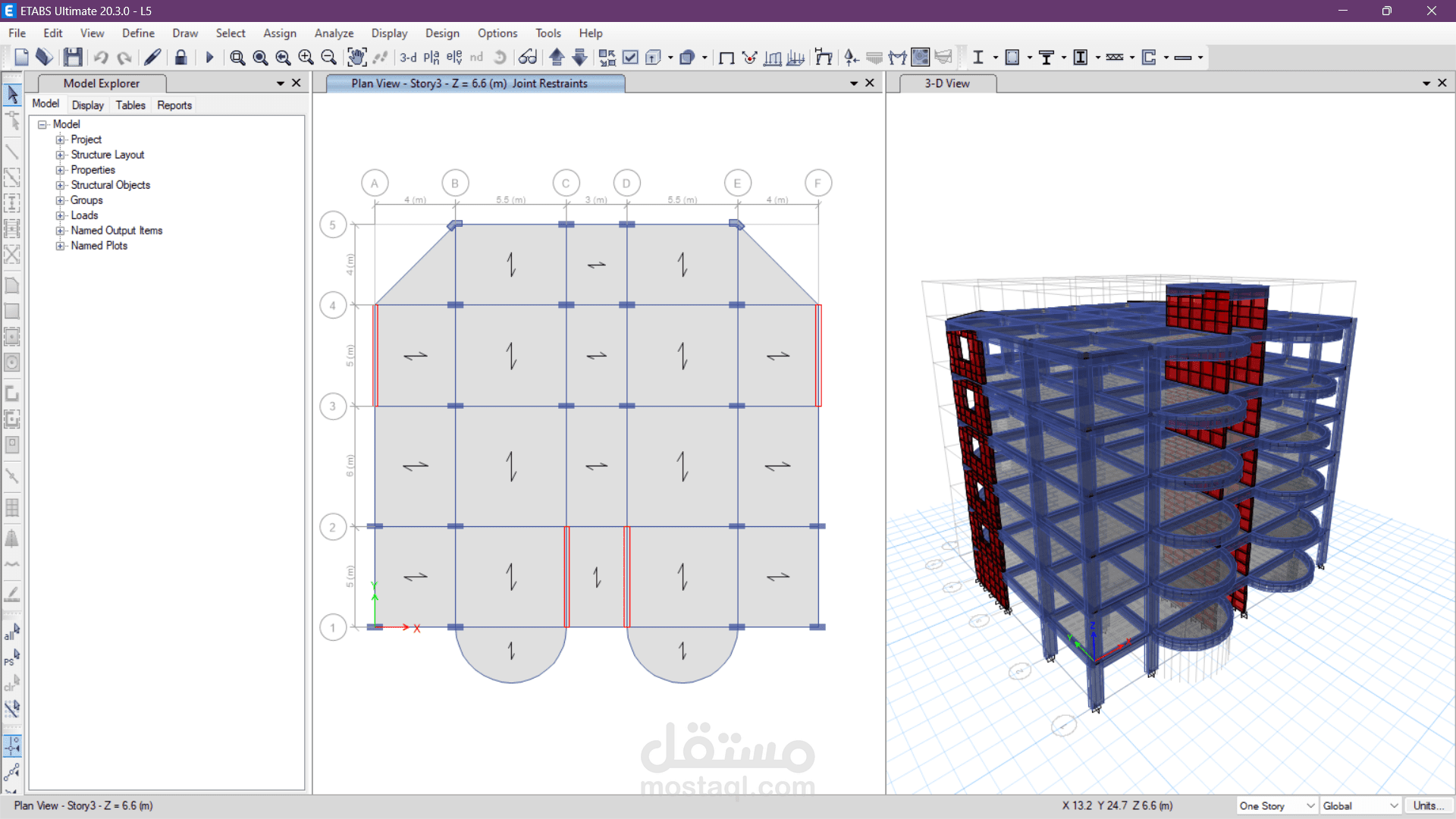The image size is (1456, 819).
Task: Open the One Story dropdown
Action: 1276,805
